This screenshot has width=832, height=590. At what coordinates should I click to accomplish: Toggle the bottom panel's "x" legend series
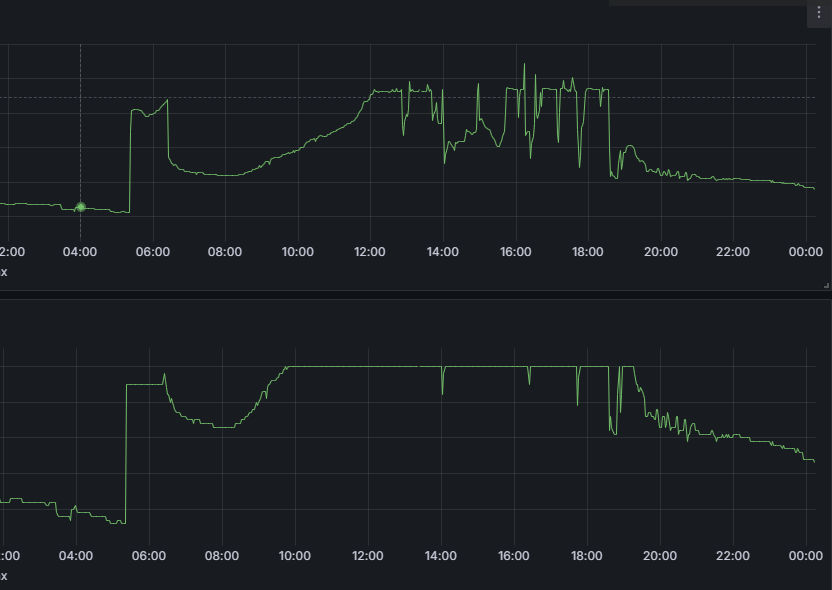tap(4, 576)
